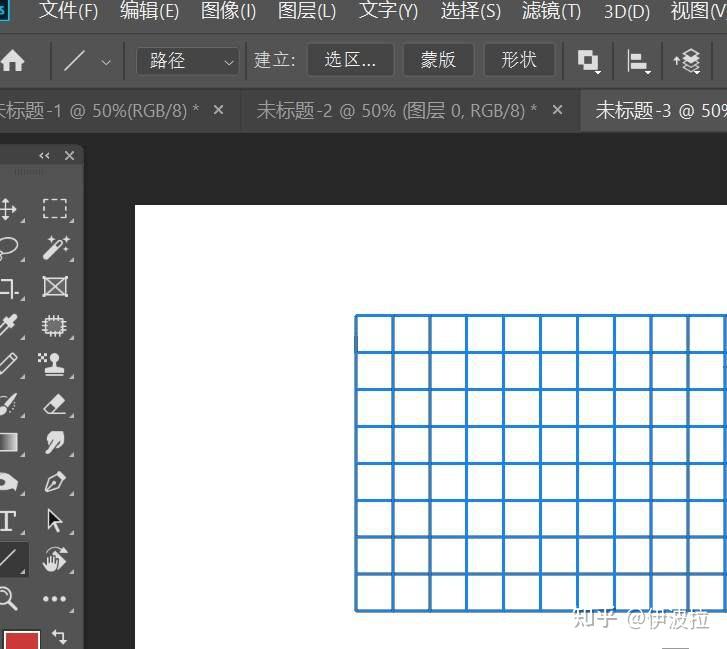727x649 pixels.
Task: Select the Clone Stamp tool
Action: [x=52, y=364]
